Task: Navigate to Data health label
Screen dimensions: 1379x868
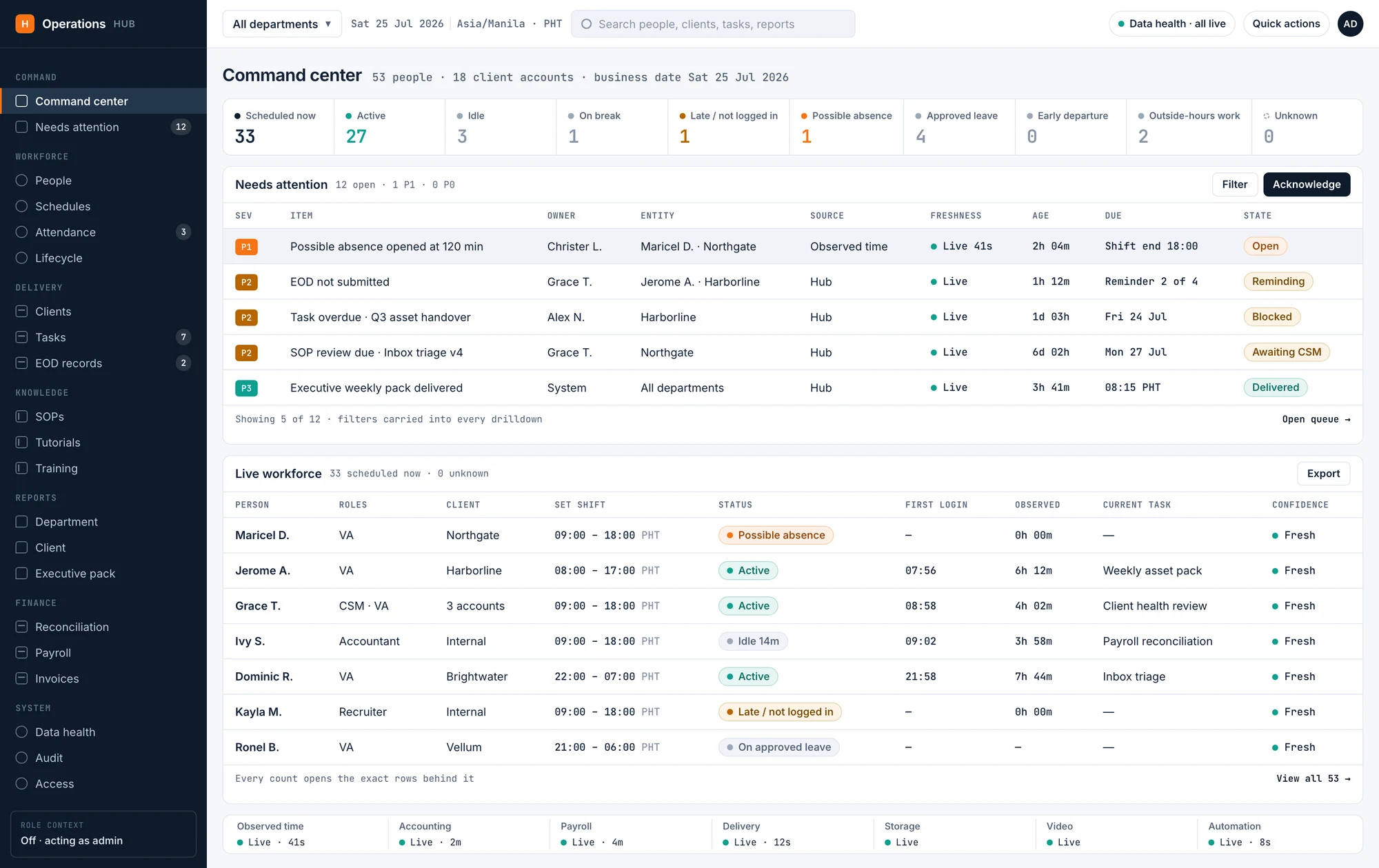Action: 66,732
